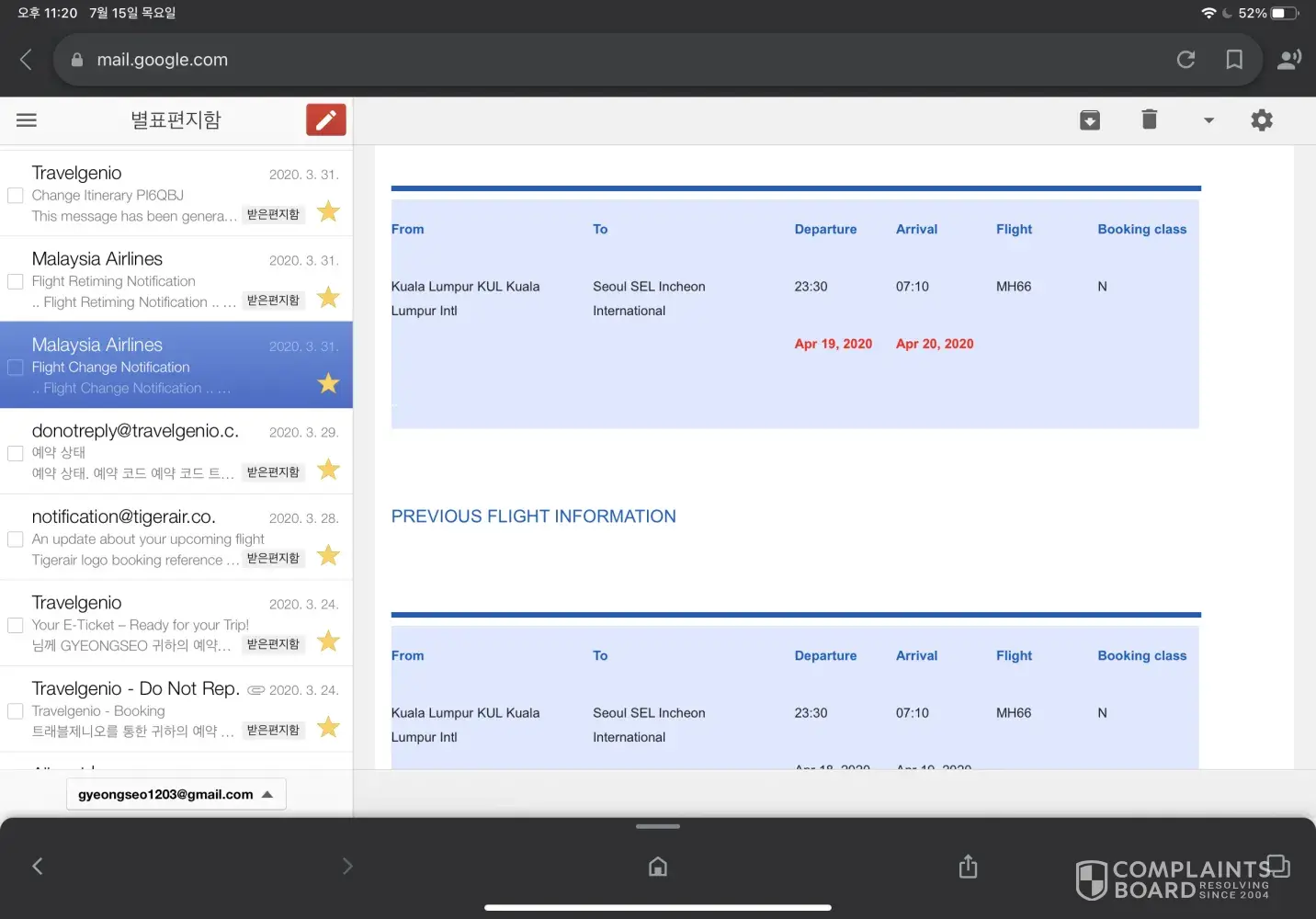Check the Travelgenio E-Ticket email box

pyautogui.click(x=16, y=625)
